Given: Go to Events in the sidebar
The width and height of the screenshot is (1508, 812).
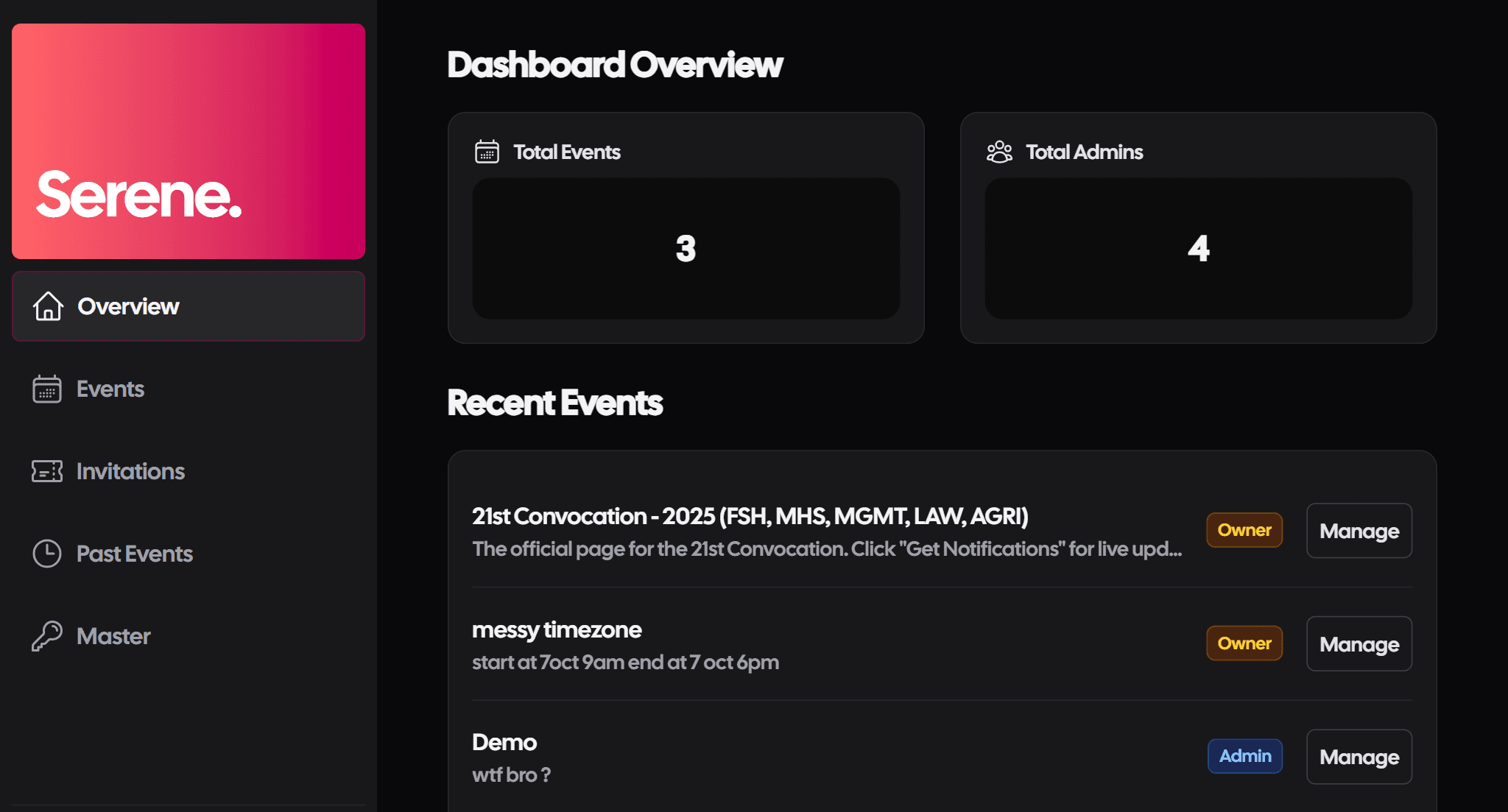Looking at the screenshot, I should click(188, 389).
